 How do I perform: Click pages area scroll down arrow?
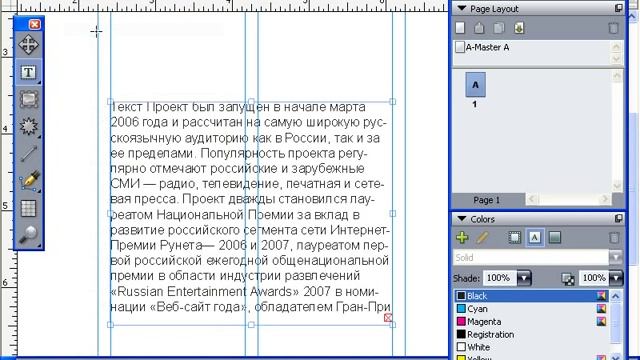tap(617, 186)
